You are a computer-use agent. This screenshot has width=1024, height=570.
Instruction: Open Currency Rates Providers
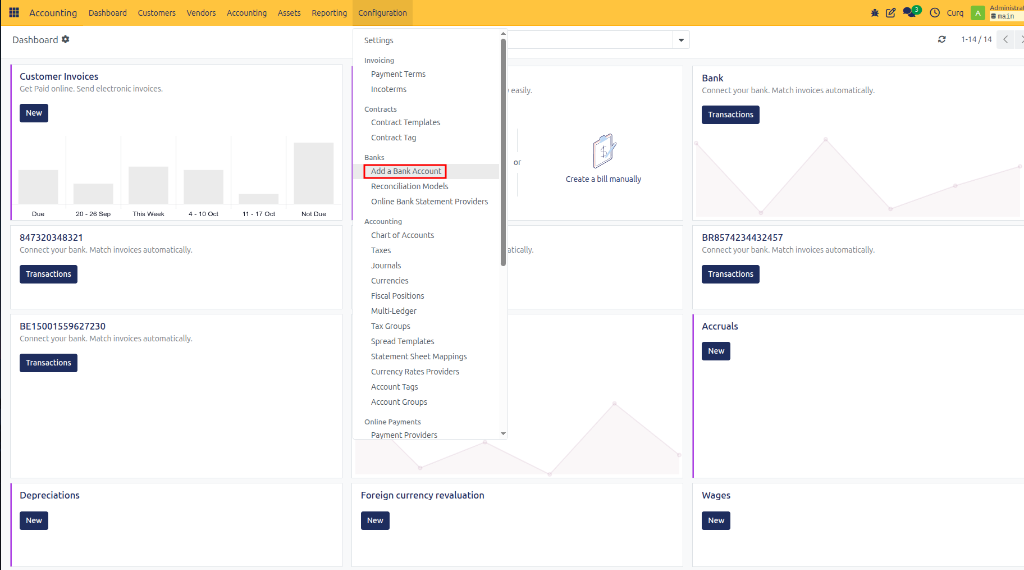click(415, 372)
